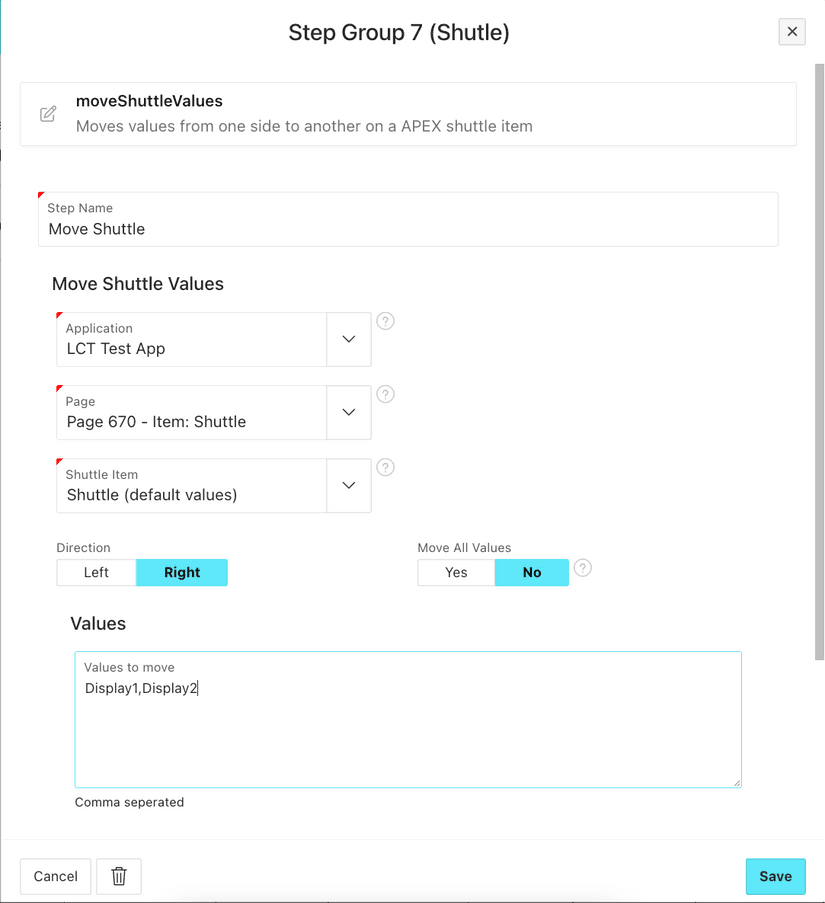The image size is (825, 903).
Task: Click the textarea resize handle corner
Action: tap(737, 783)
